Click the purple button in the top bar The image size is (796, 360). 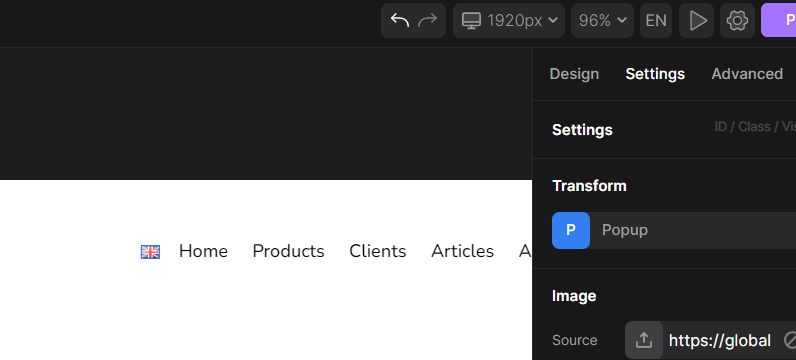coord(779,20)
